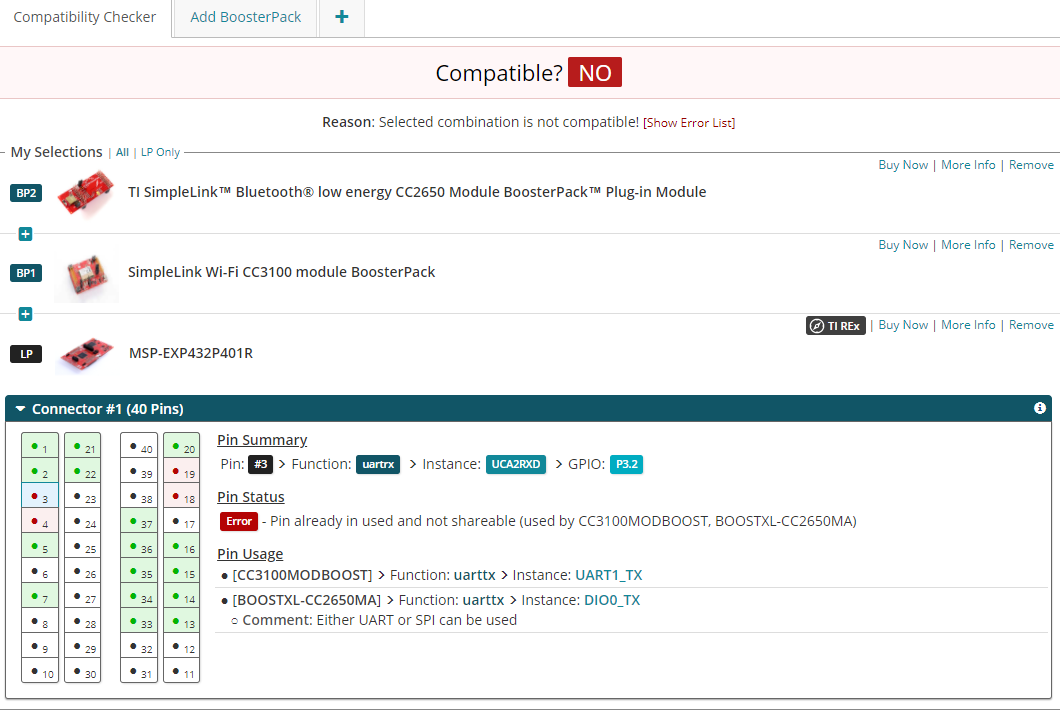Open the Show Error List link
The image size is (1060, 712).
689,123
